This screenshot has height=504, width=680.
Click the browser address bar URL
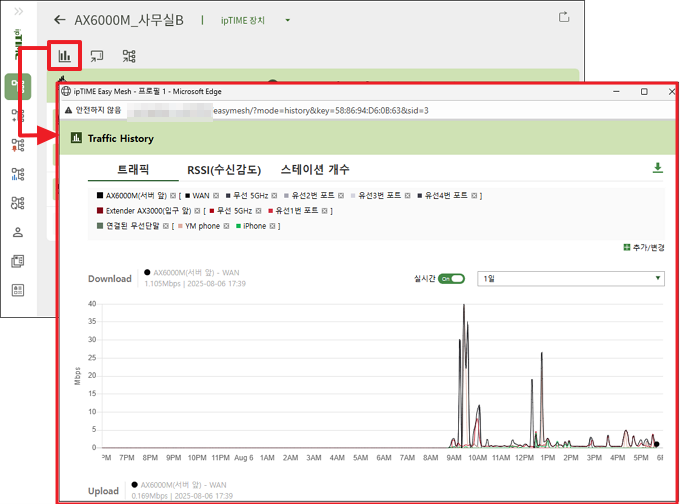pos(320,111)
